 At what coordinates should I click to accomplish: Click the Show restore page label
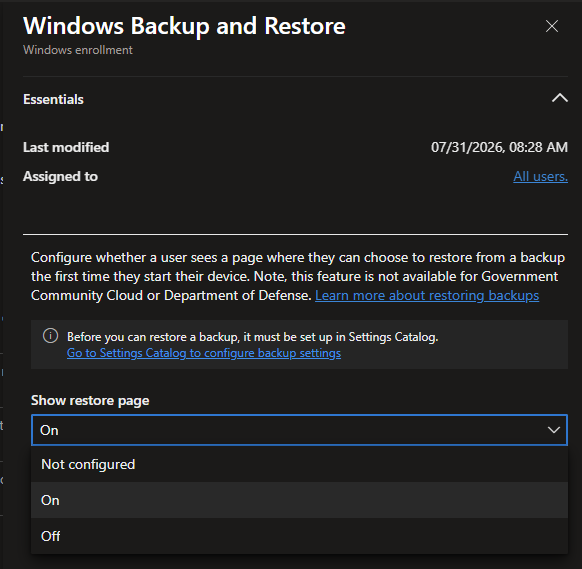click(x=90, y=400)
